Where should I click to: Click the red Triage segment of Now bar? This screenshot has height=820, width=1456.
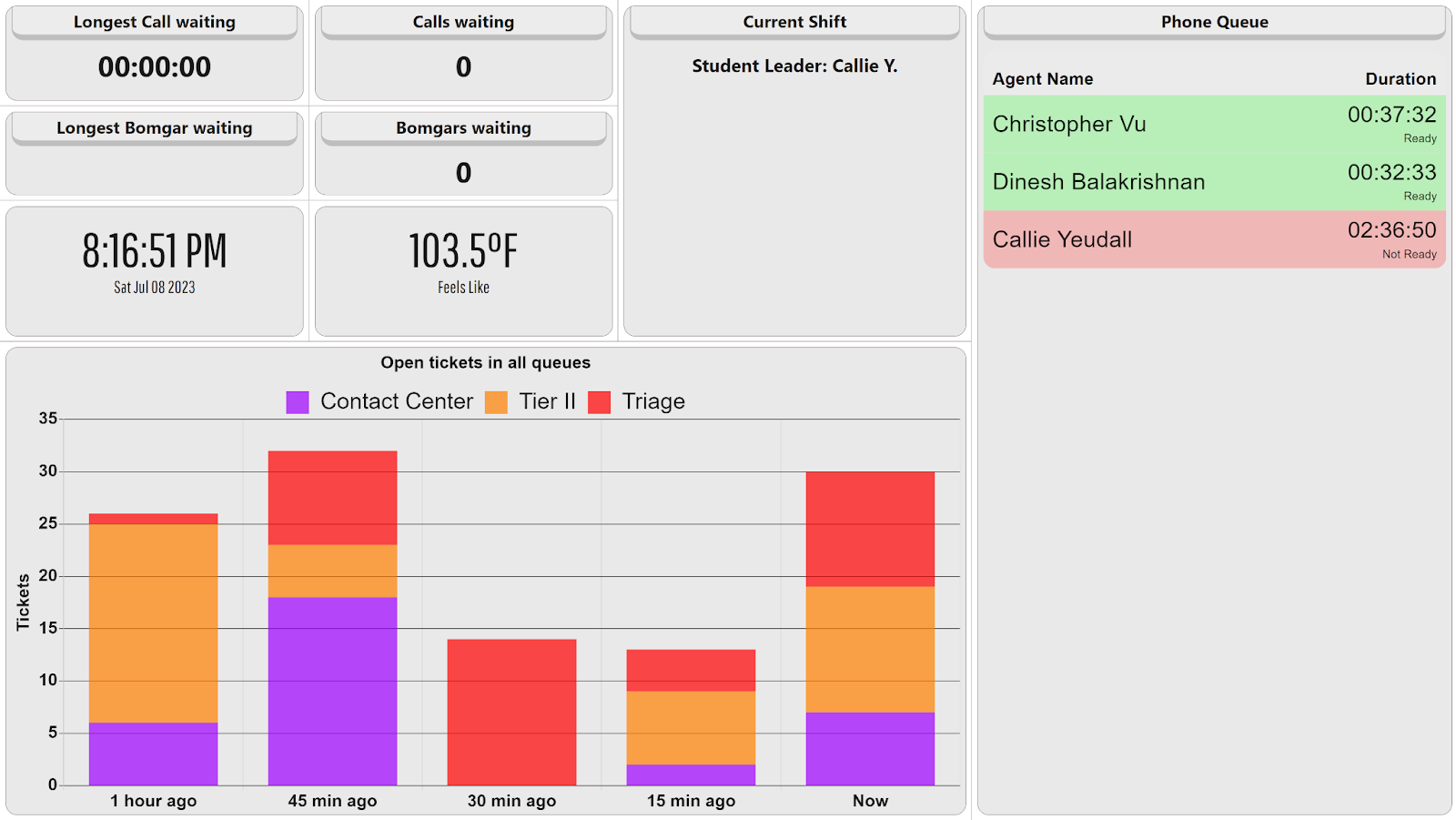870,529
